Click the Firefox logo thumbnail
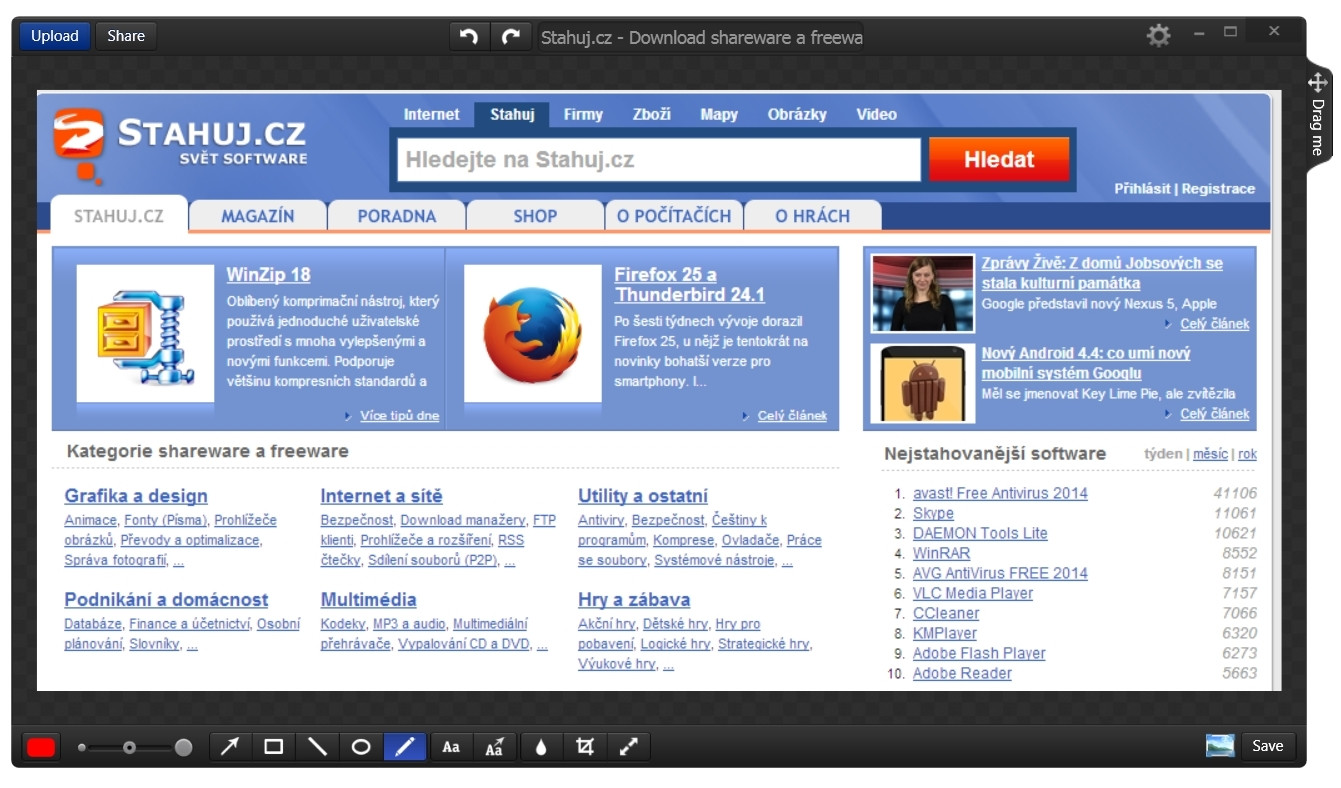 click(x=533, y=333)
